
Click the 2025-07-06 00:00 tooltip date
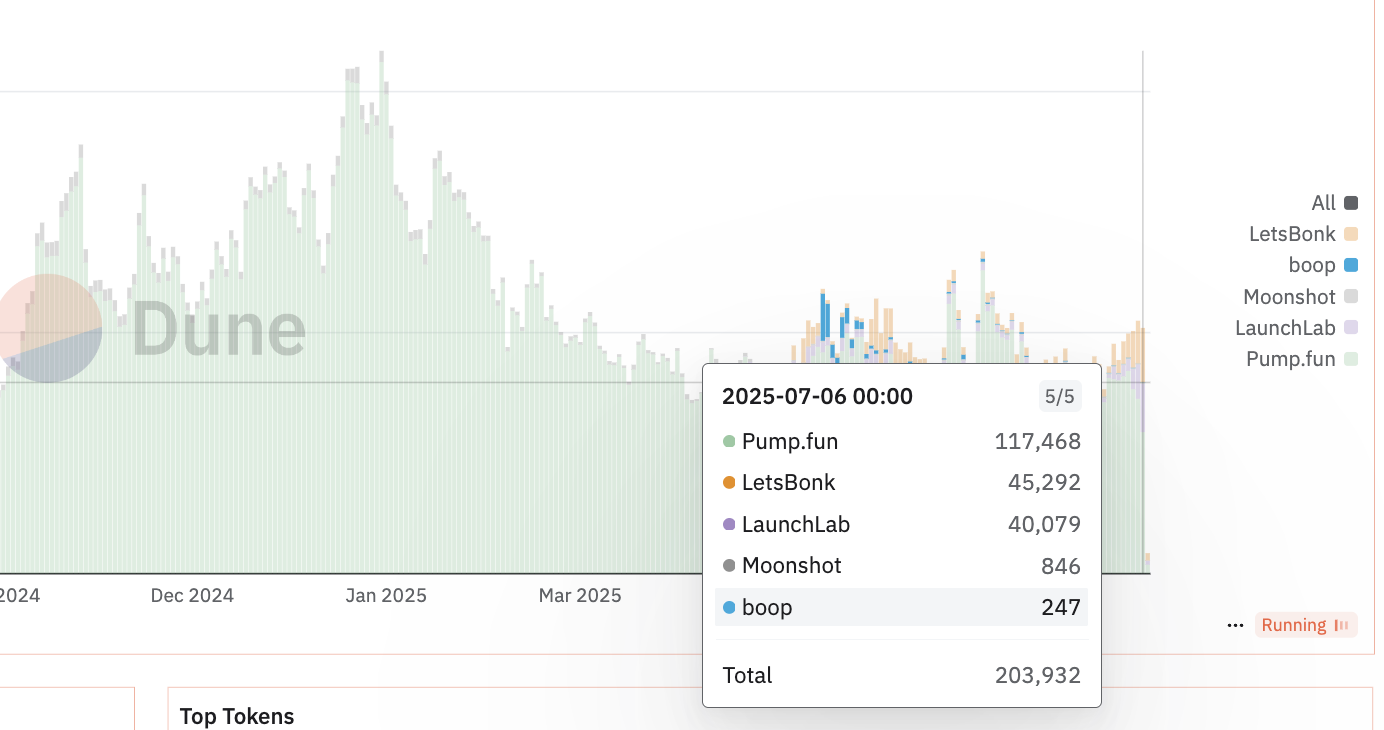click(817, 397)
